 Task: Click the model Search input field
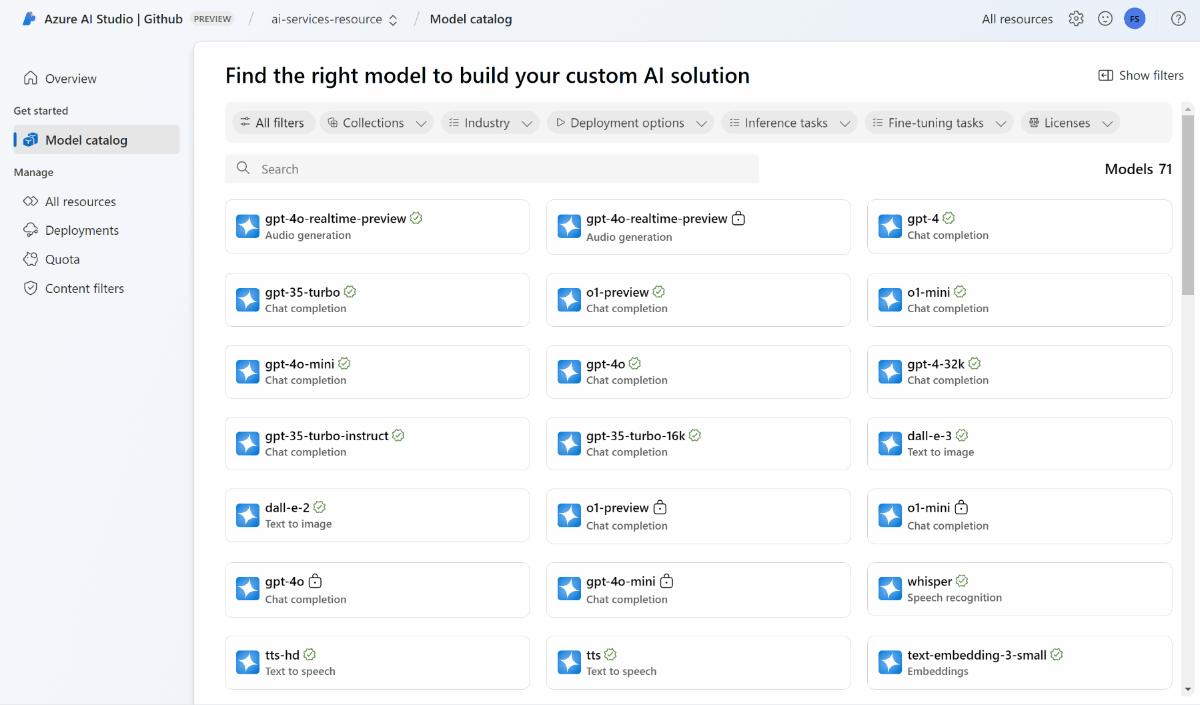pos(492,169)
